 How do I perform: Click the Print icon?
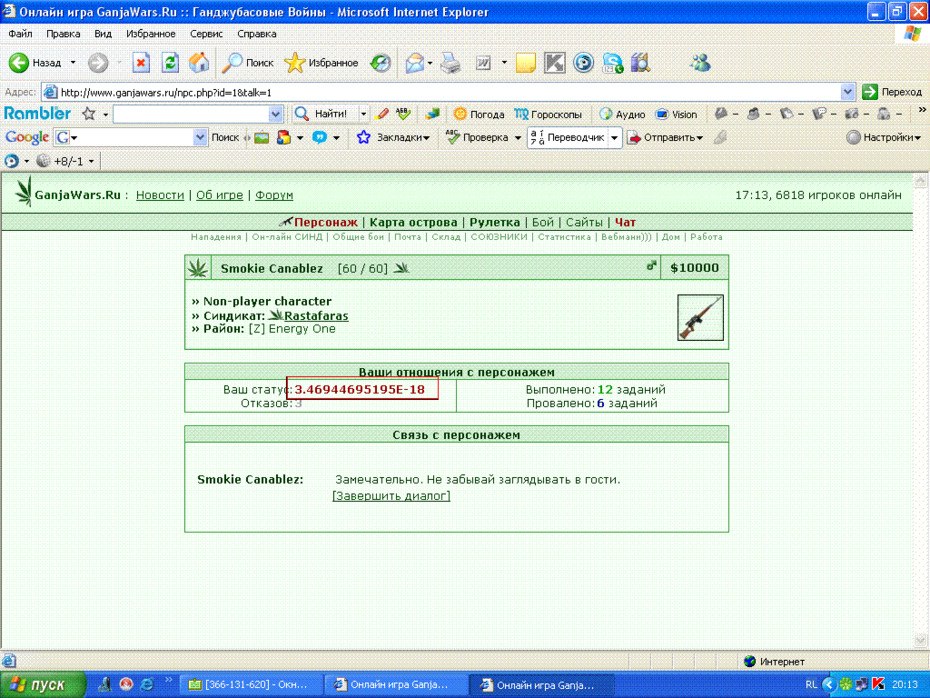click(x=450, y=63)
